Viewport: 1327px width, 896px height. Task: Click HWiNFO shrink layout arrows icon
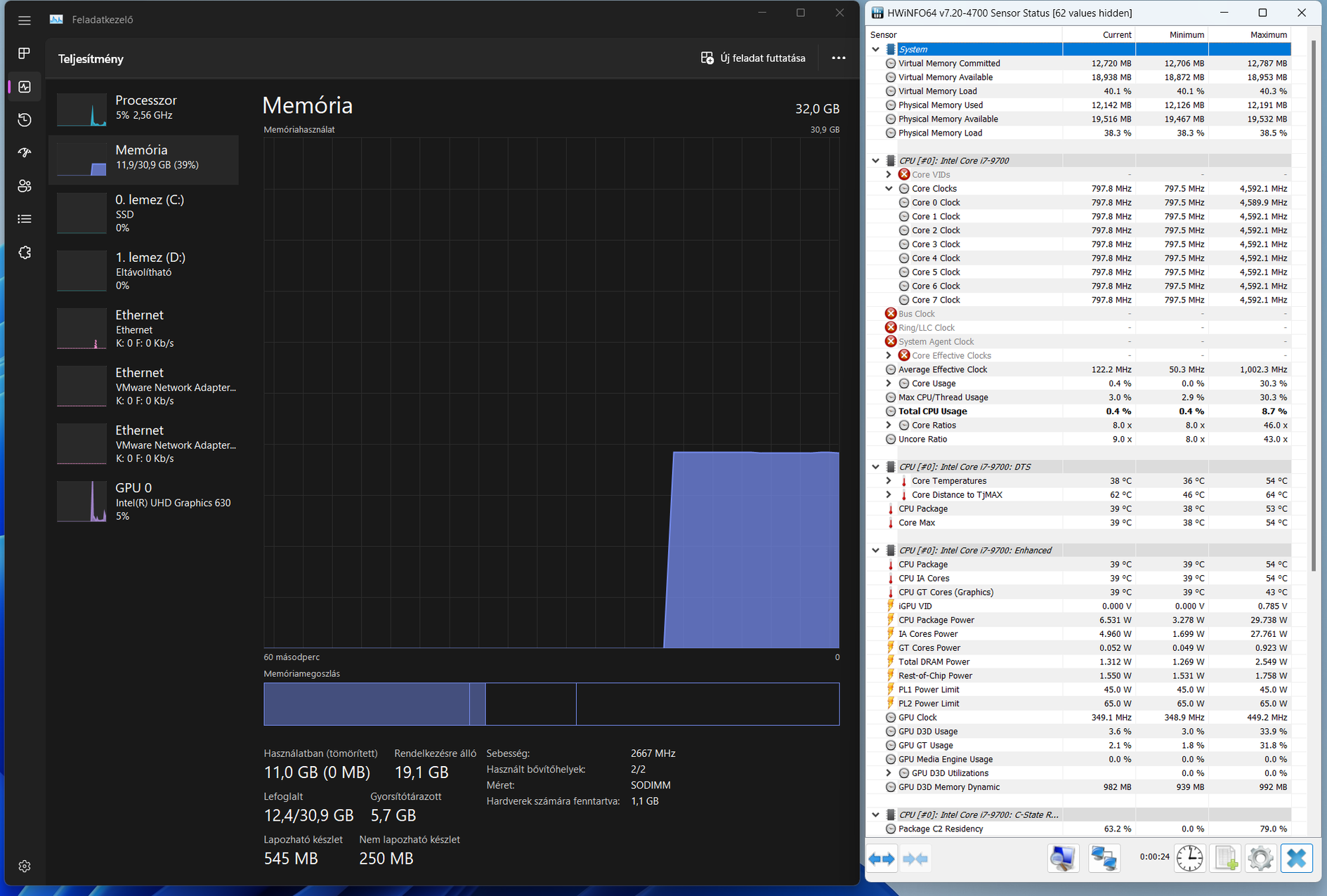click(915, 859)
